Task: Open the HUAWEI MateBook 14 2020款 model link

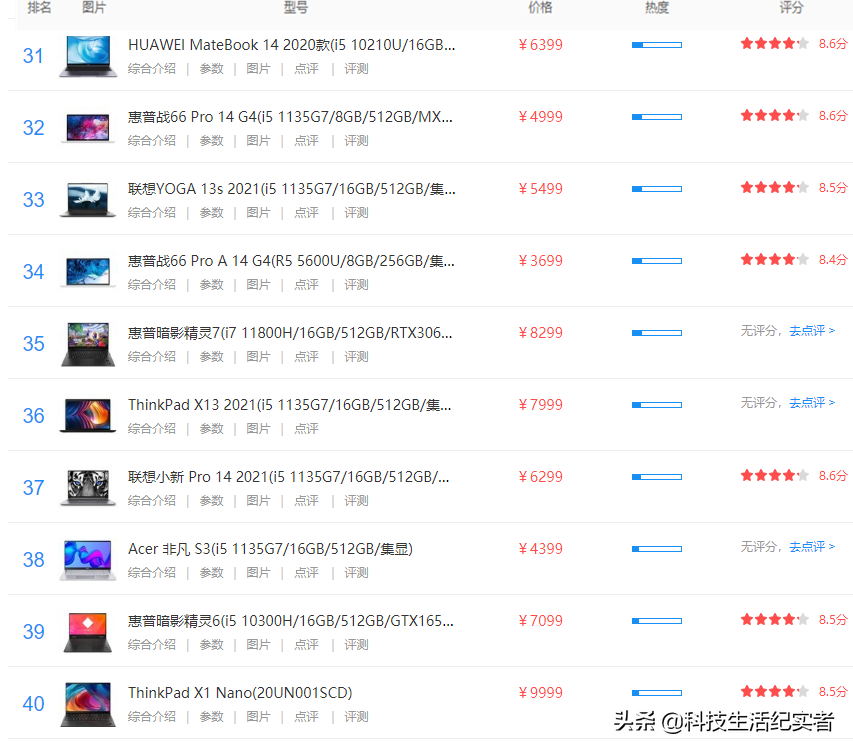Action: click(x=292, y=45)
